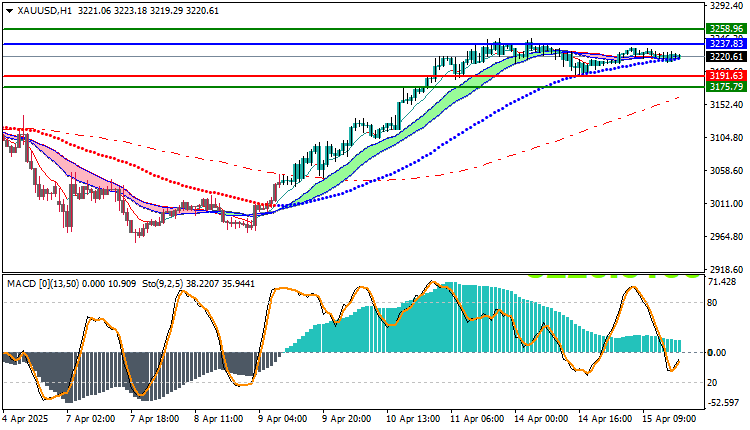Click the 3104.80 price axis value
The width and height of the screenshot is (750, 430).
click(x=726, y=137)
